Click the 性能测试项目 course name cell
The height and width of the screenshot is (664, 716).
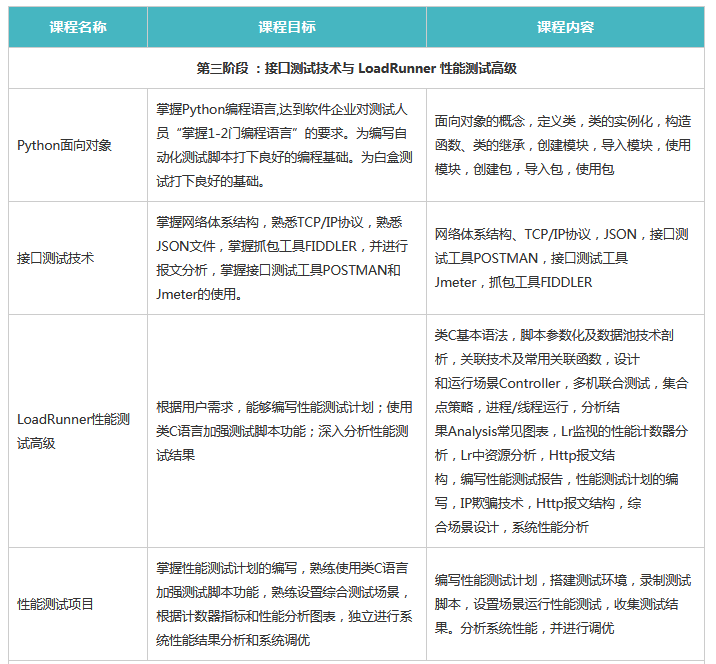[56, 604]
